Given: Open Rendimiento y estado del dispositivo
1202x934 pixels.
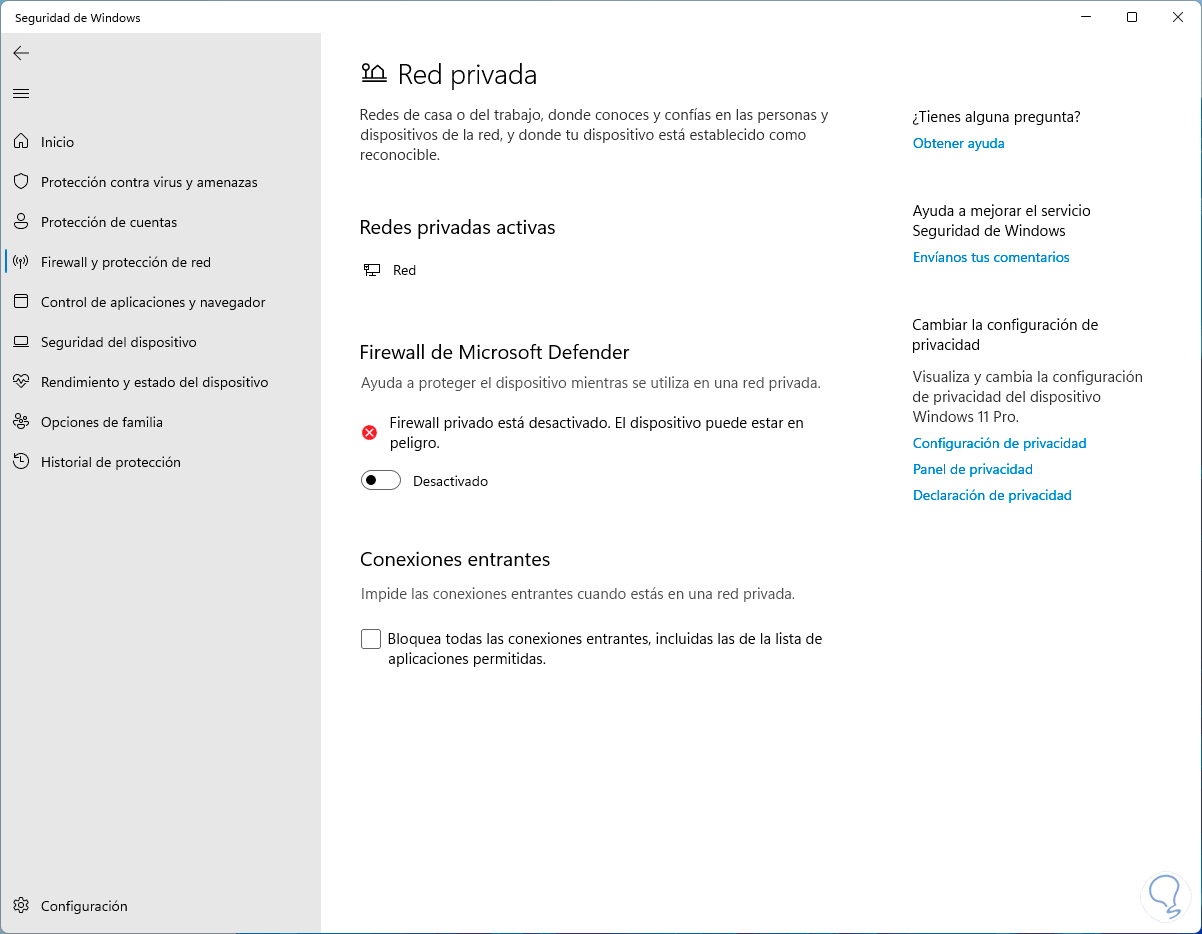Looking at the screenshot, I should coord(155,382).
